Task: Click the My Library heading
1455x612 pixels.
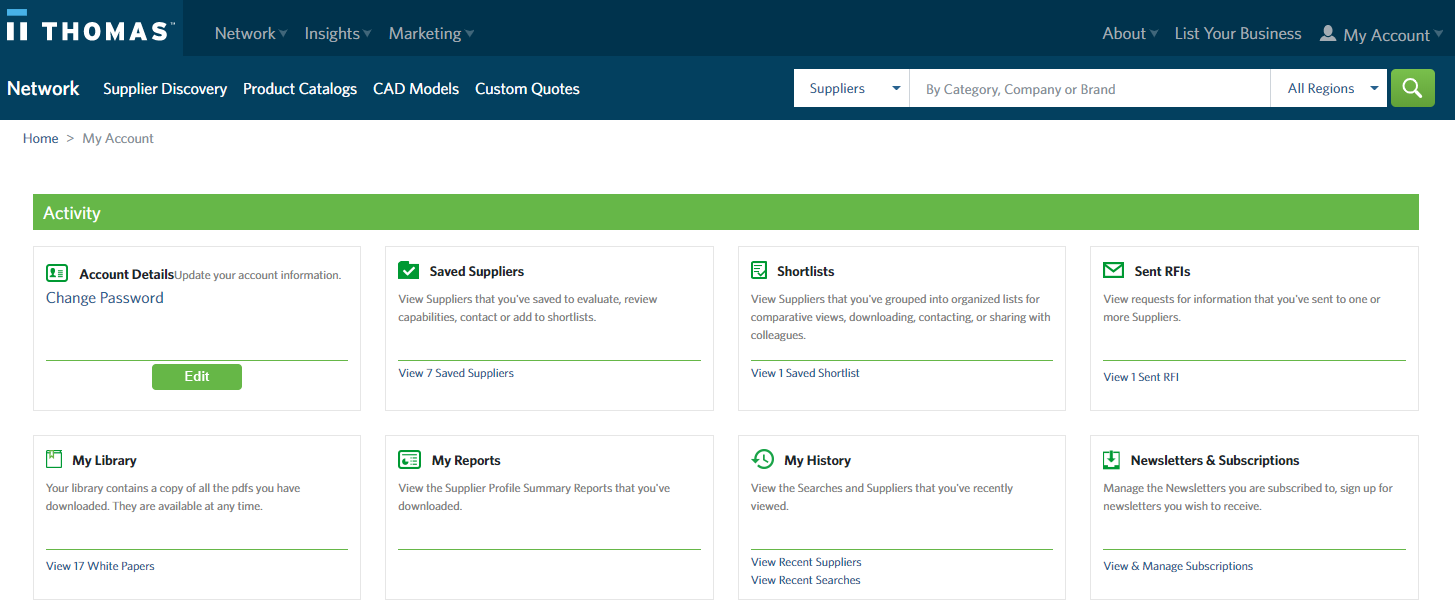Action: click(x=104, y=460)
